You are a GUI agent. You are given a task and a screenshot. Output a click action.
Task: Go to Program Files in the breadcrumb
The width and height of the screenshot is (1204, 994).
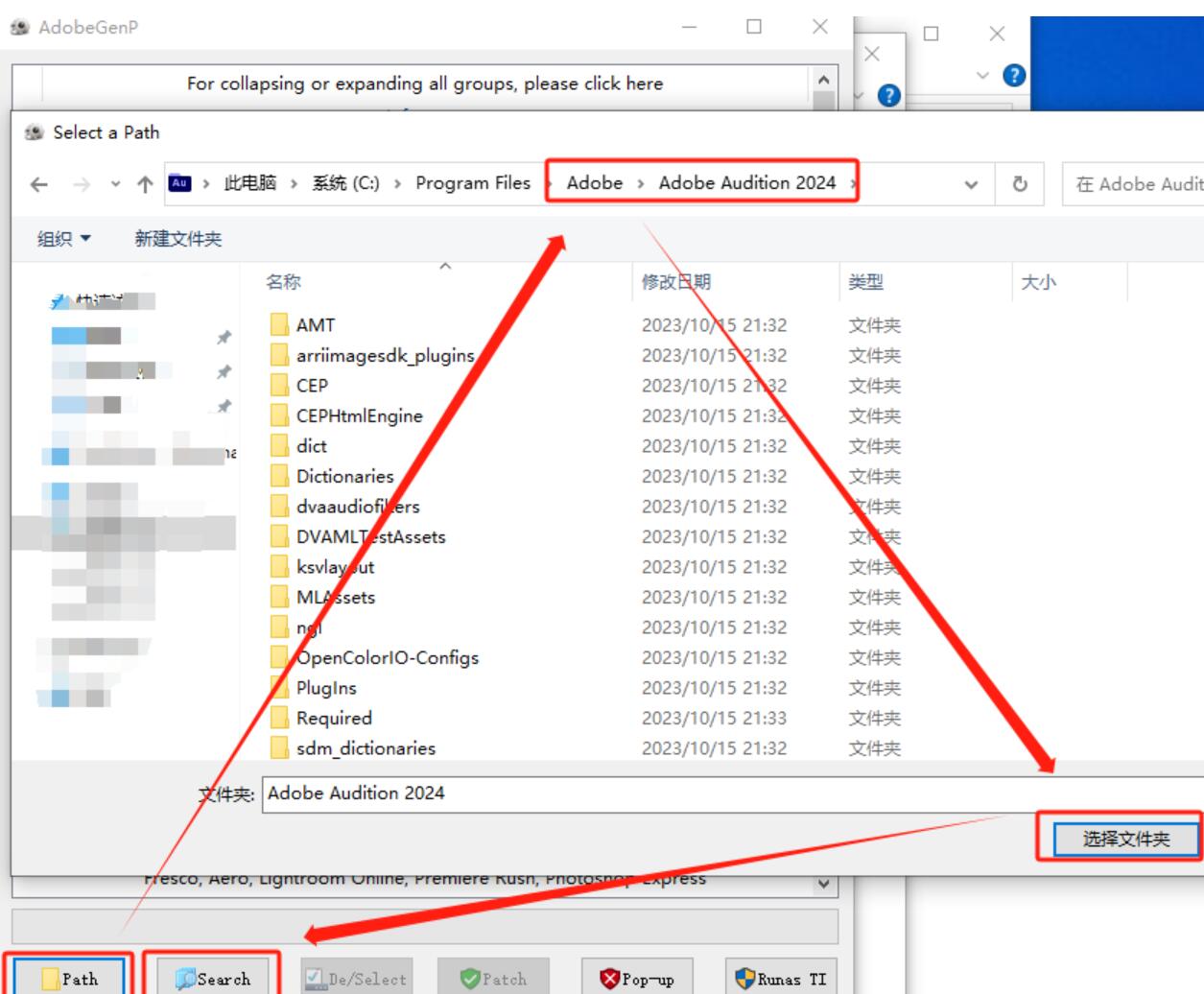pyautogui.click(x=473, y=183)
